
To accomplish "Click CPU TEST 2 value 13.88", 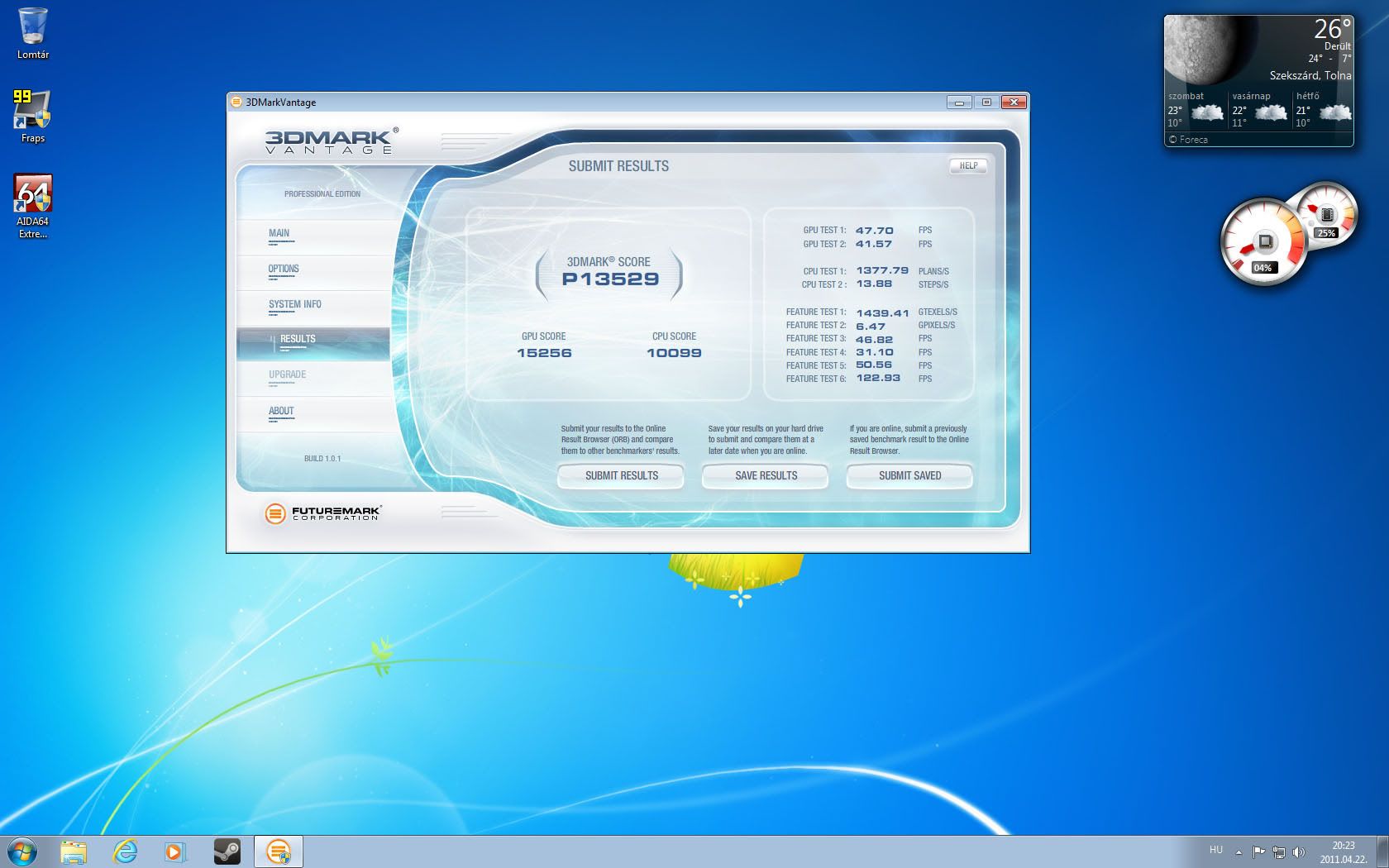I will pos(874,284).
